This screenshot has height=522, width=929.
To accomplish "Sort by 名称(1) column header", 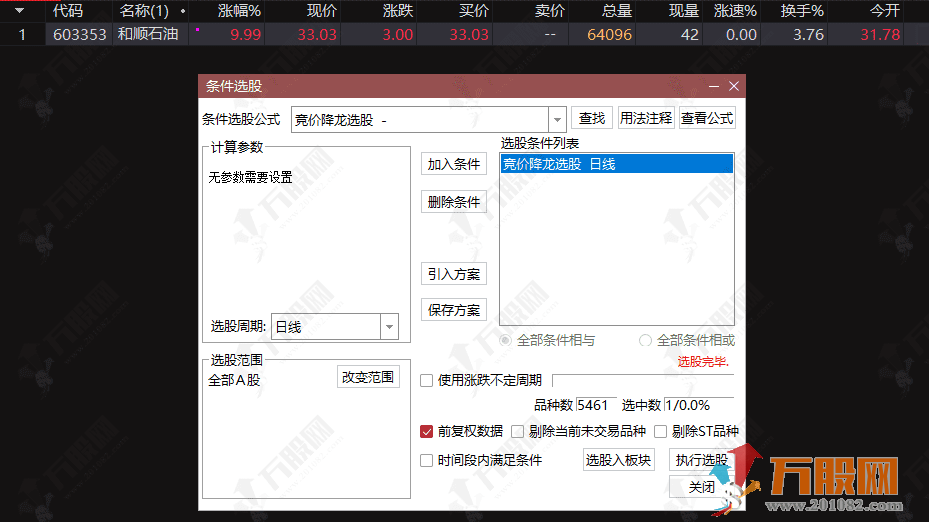I will pos(144,11).
